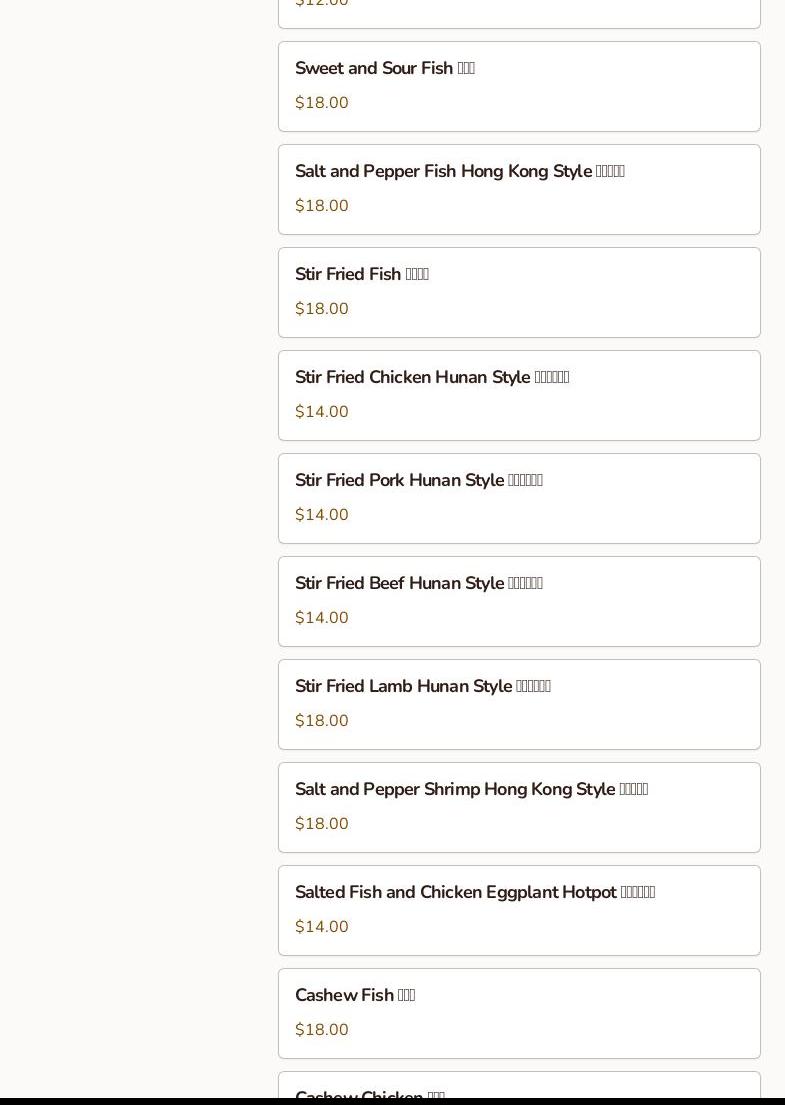Choose the Stir Fried Fish dish
The width and height of the screenshot is (785, 1105).
(x=361, y=275)
